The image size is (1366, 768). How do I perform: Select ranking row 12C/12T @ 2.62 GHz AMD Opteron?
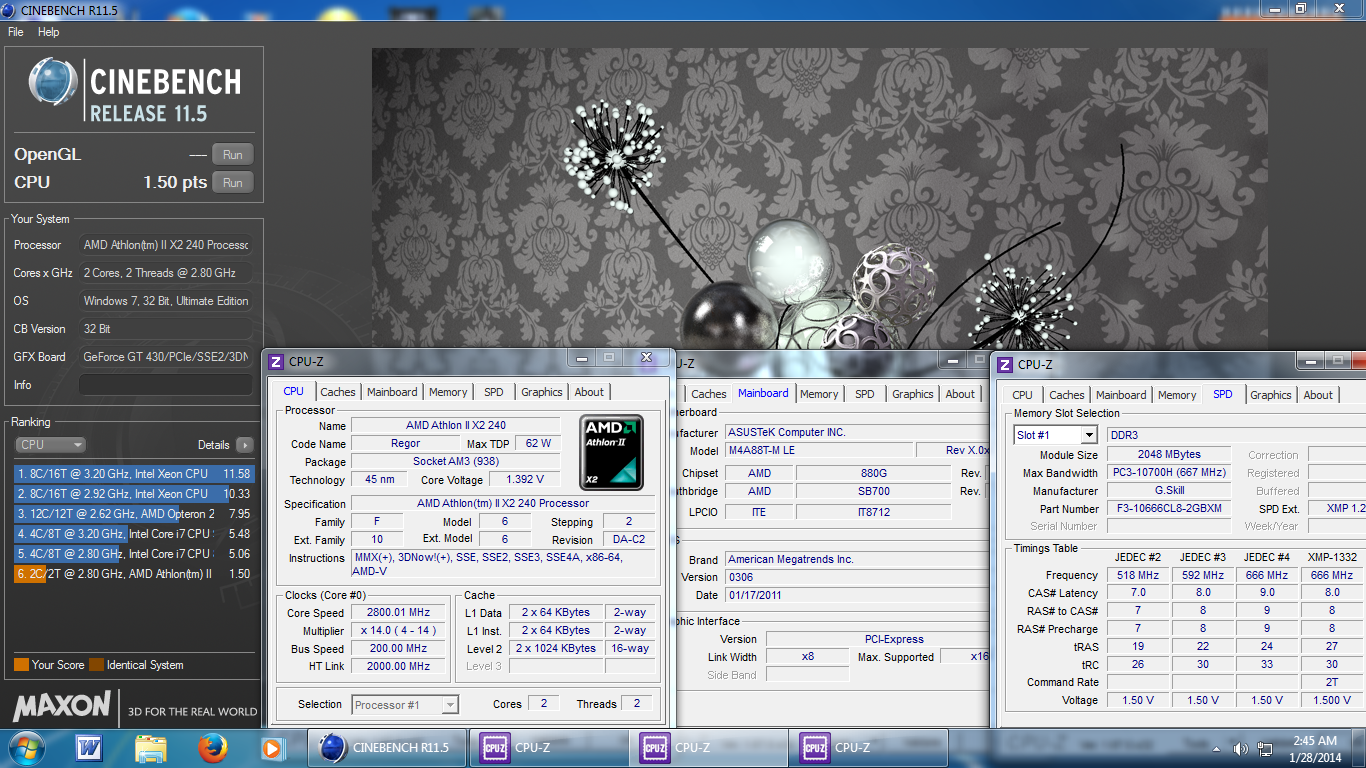pos(134,514)
